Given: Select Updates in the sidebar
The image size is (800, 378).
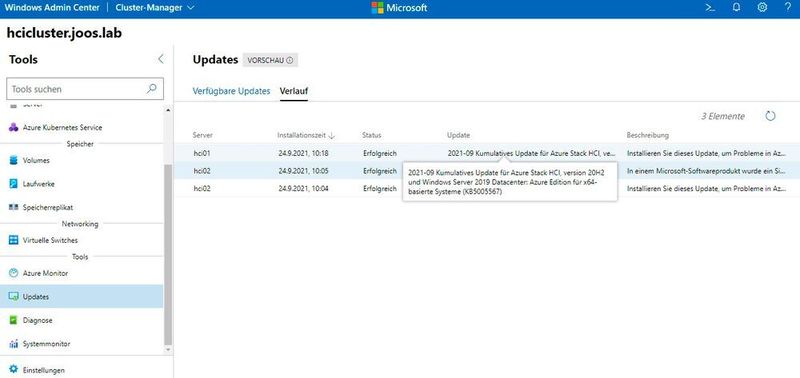Looking at the screenshot, I should pyautogui.click(x=82, y=296).
